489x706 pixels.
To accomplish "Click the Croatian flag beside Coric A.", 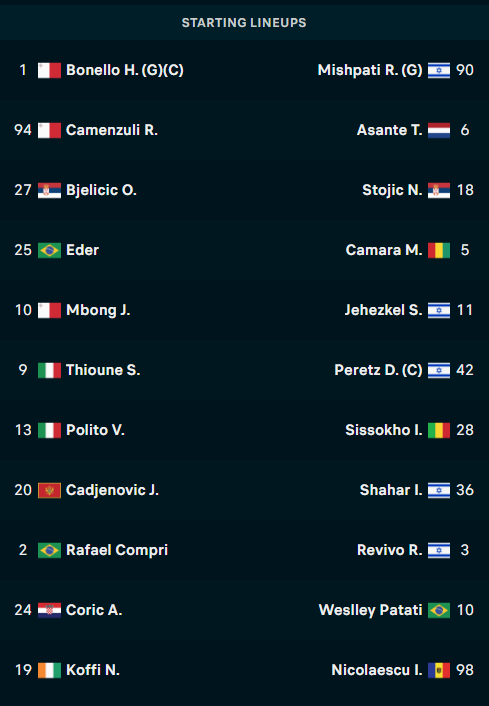I will 50,610.
